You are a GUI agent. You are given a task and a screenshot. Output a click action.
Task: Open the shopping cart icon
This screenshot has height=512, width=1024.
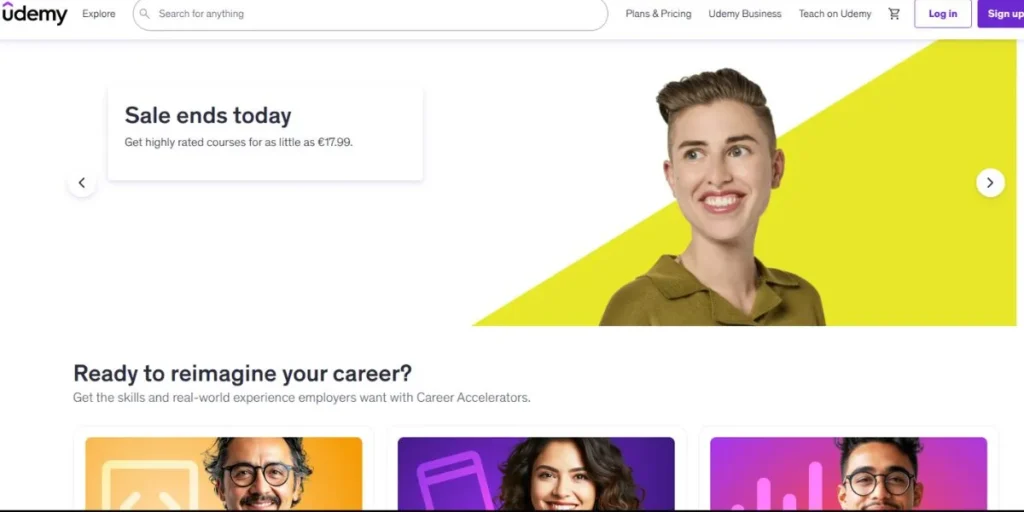pyautogui.click(x=894, y=14)
